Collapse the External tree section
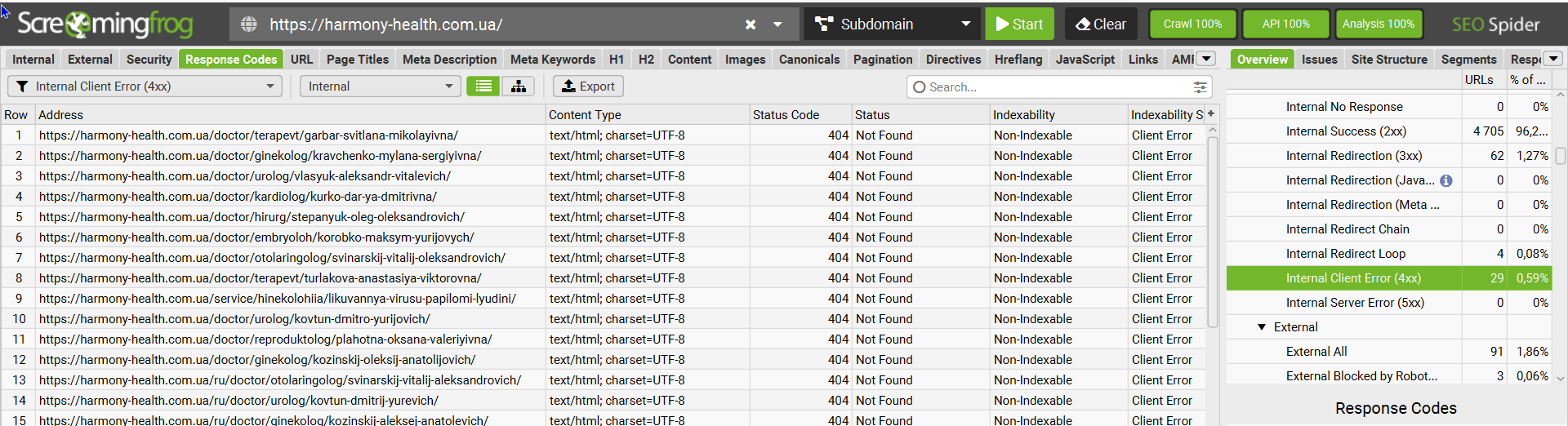Image resolution: width=1568 pixels, height=426 pixels. [1262, 327]
